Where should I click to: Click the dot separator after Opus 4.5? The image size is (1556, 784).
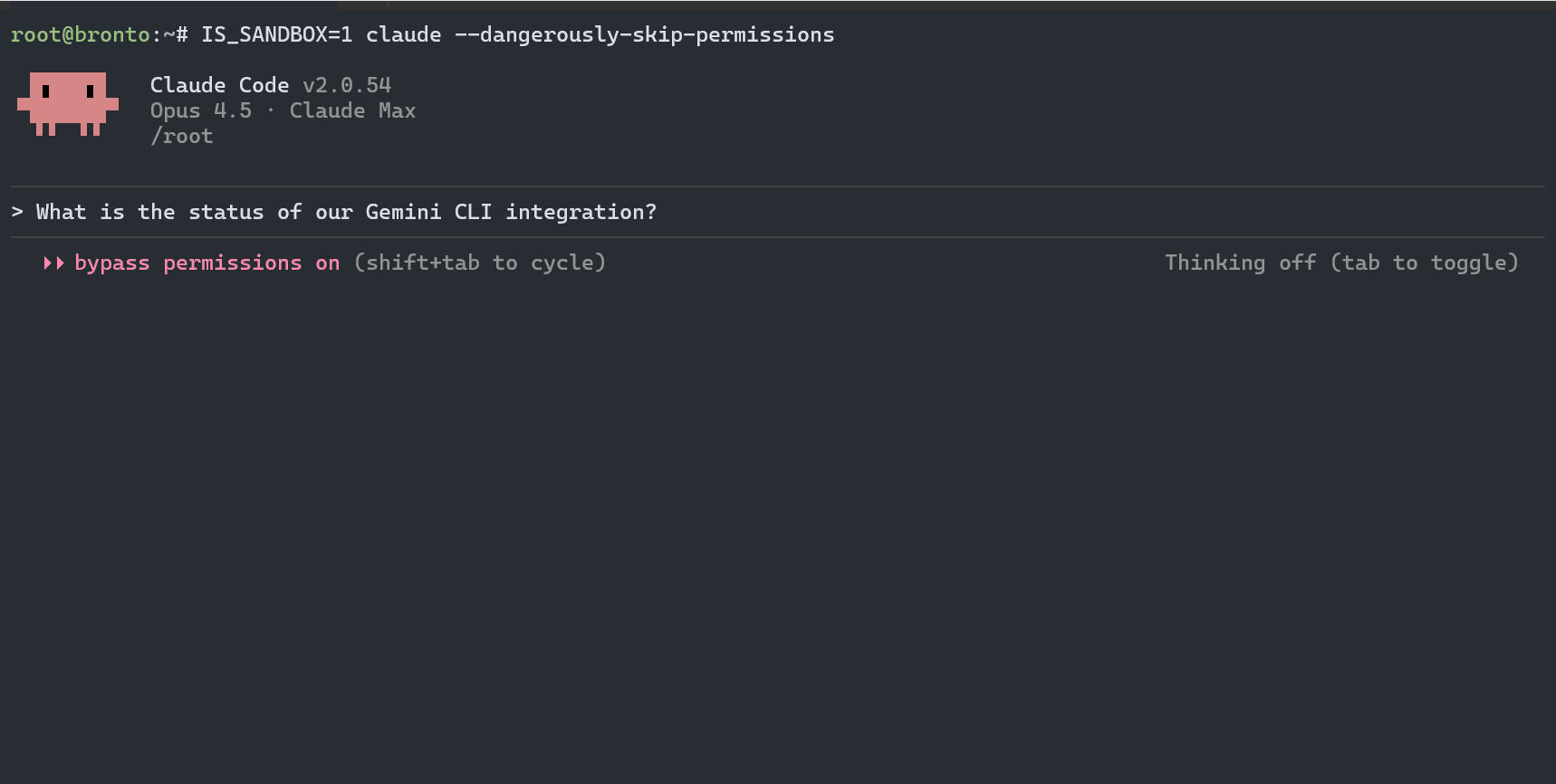coord(270,110)
